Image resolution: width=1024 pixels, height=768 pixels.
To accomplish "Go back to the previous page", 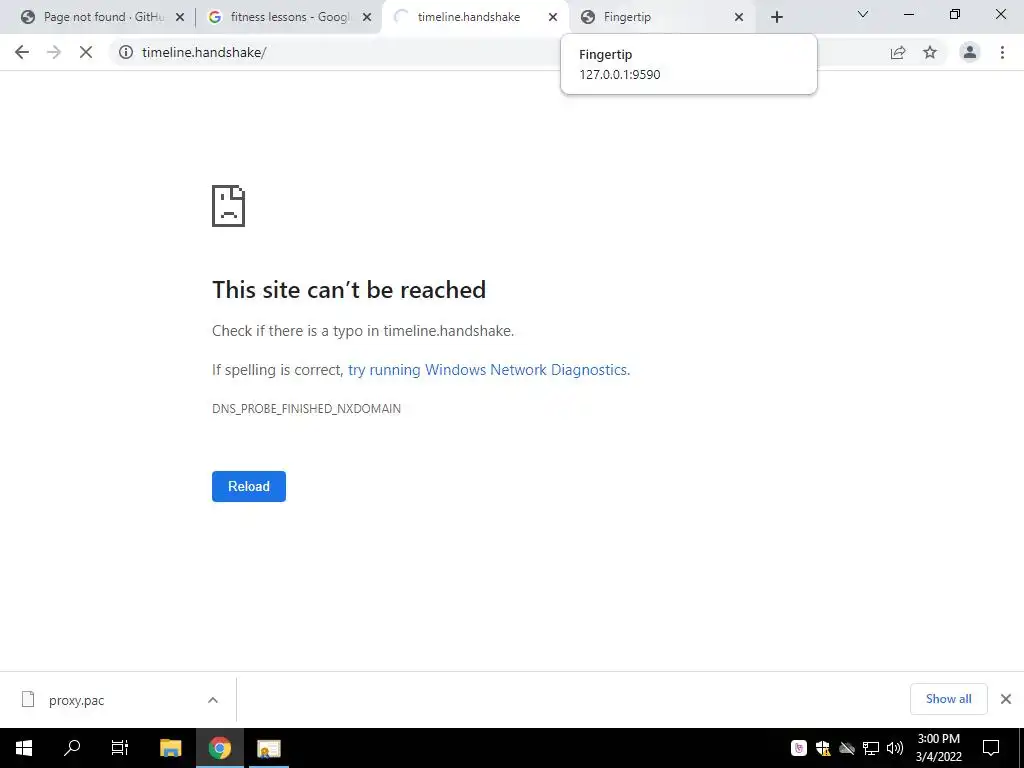I will coord(22,52).
